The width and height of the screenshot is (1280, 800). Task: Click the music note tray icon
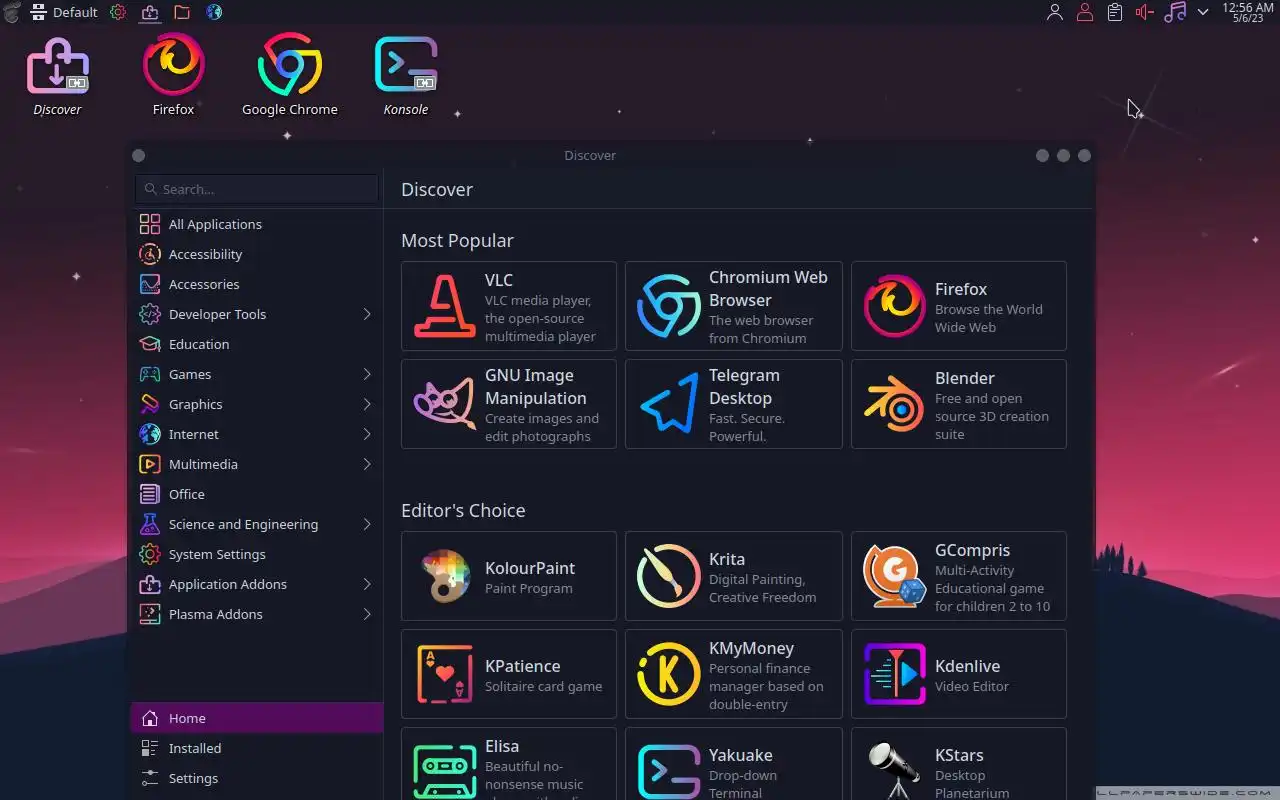pyautogui.click(x=1175, y=12)
